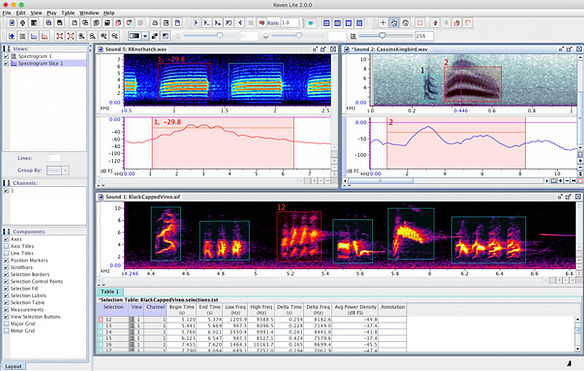Open the Edit menu
584x371 pixels.
point(21,13)
